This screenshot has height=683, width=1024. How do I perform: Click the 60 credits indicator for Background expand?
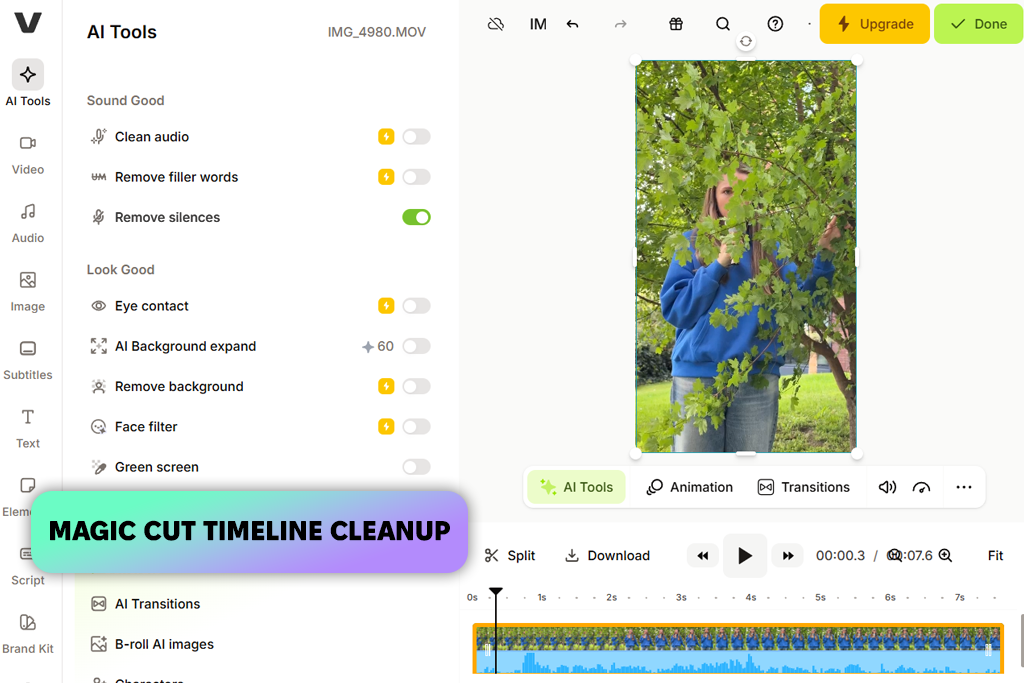coord(377,347)
